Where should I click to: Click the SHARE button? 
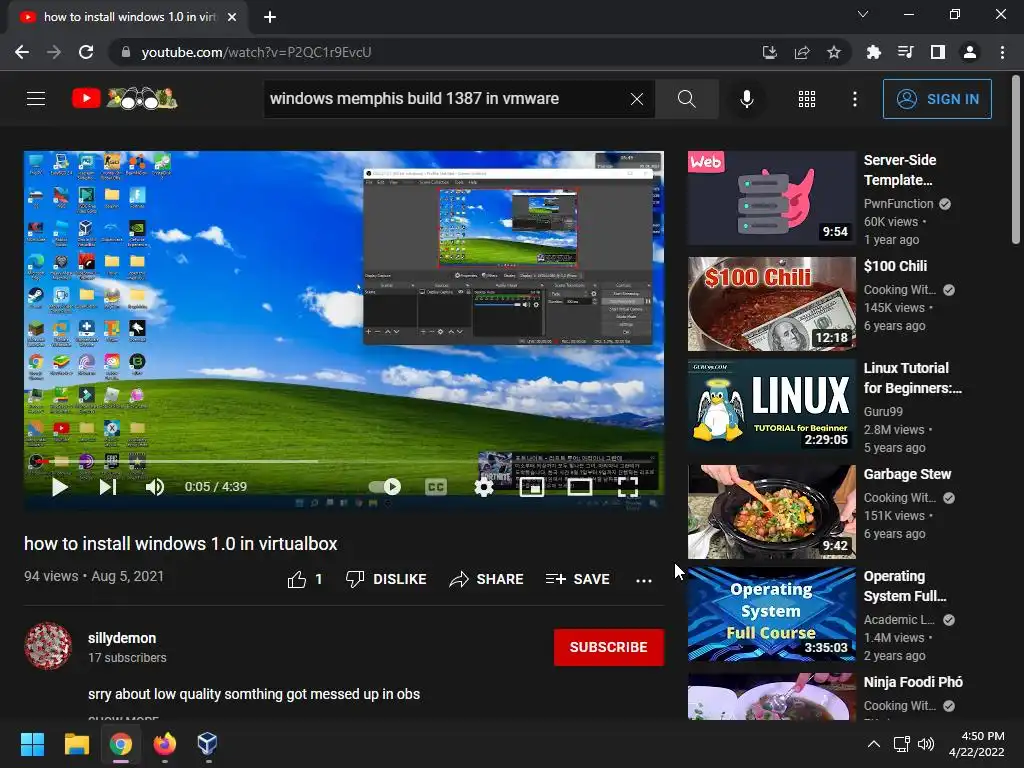(487, 579)
